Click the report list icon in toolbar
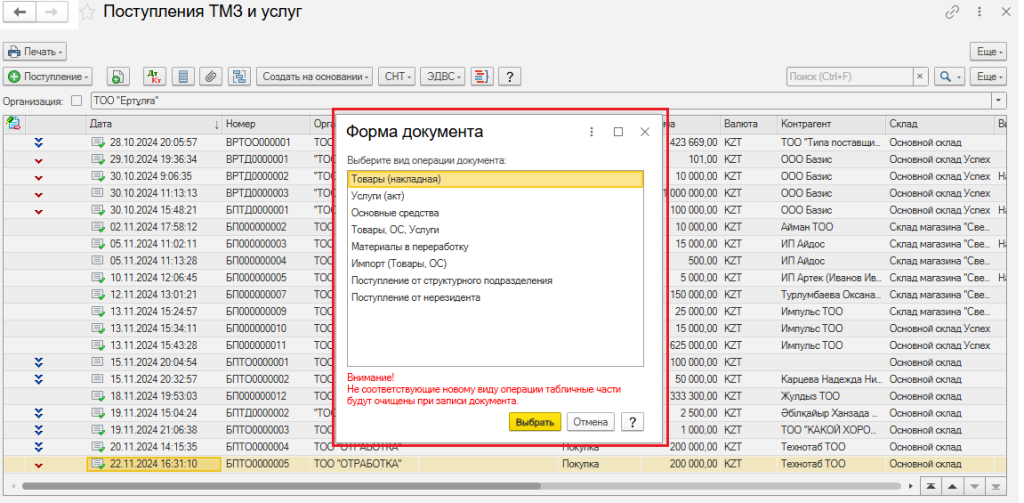The width and height of the screenshot is (1024, 503). tap(182, 76)
